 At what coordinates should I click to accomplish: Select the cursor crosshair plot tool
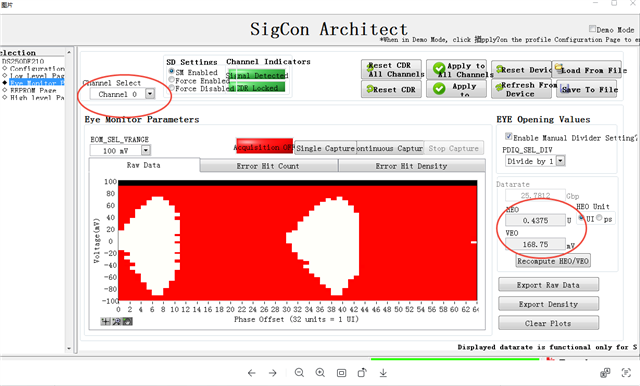pyautogui.click(x=105, y=322)
